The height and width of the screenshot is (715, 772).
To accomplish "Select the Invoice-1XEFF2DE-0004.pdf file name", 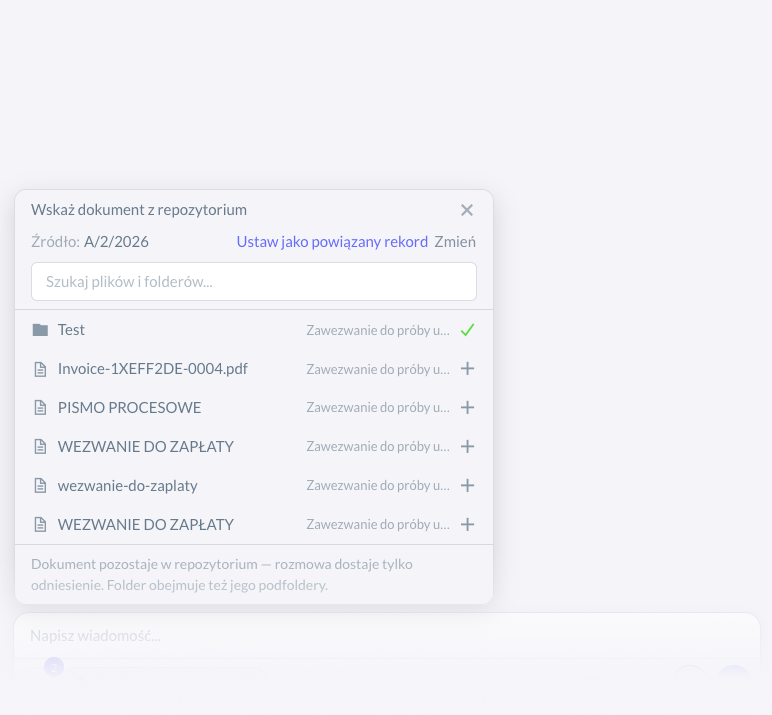I will click(153, 369).
